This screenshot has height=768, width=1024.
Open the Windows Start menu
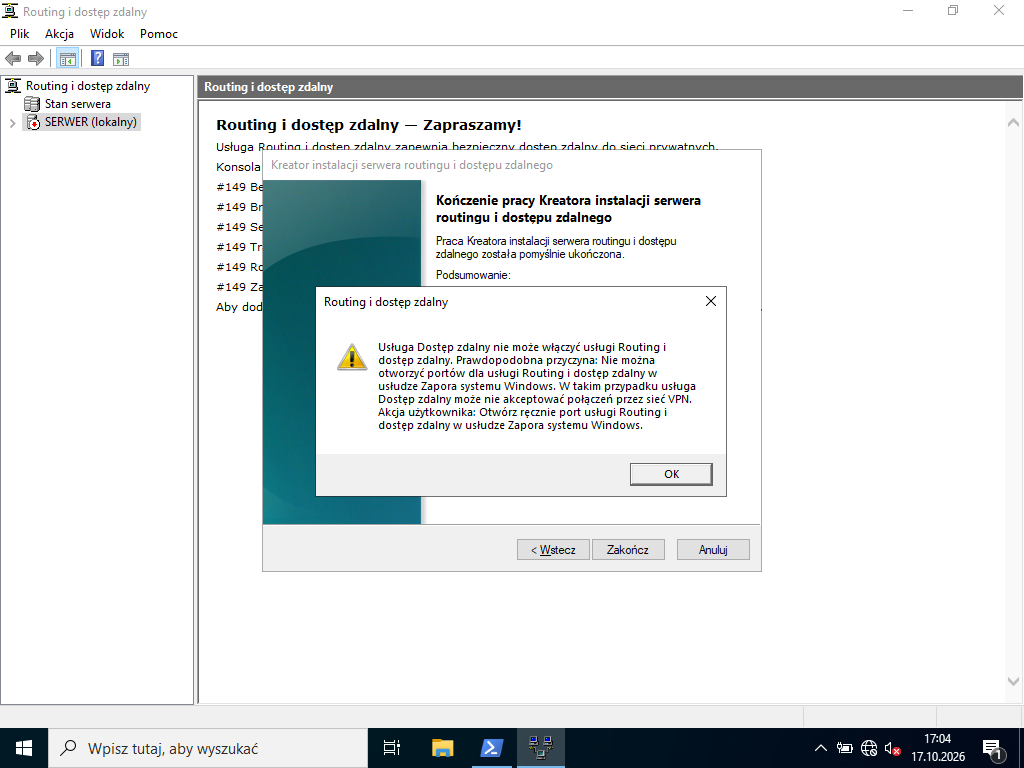pyautogui.click(x=24, y=748)
